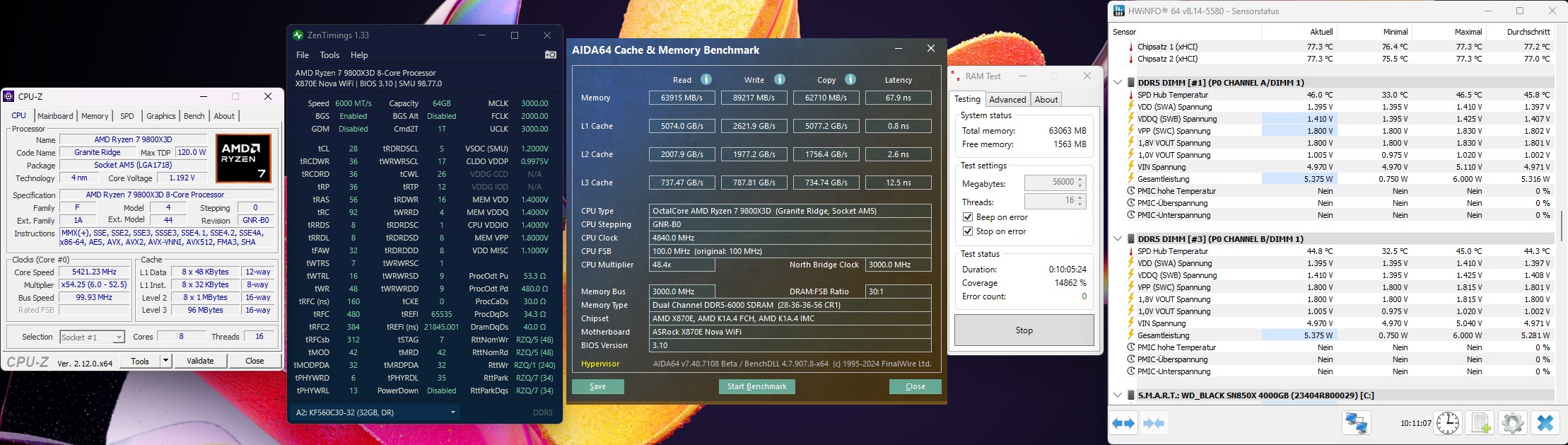
Task: Open HWiNFO sensor settings gear icon
Action: pos(1512,424)
